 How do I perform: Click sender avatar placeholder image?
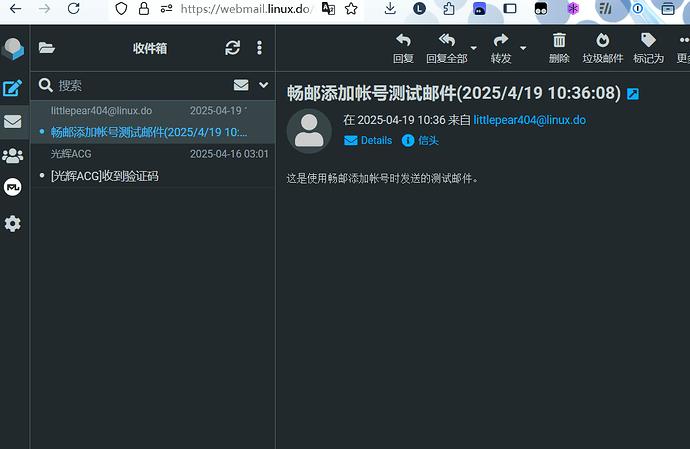[x=309, y=131]
